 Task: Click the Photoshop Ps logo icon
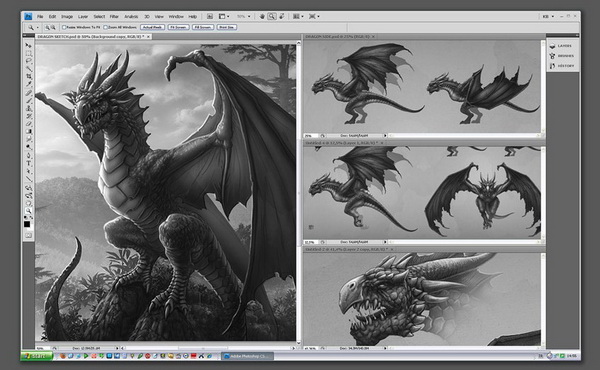point(28,16)
